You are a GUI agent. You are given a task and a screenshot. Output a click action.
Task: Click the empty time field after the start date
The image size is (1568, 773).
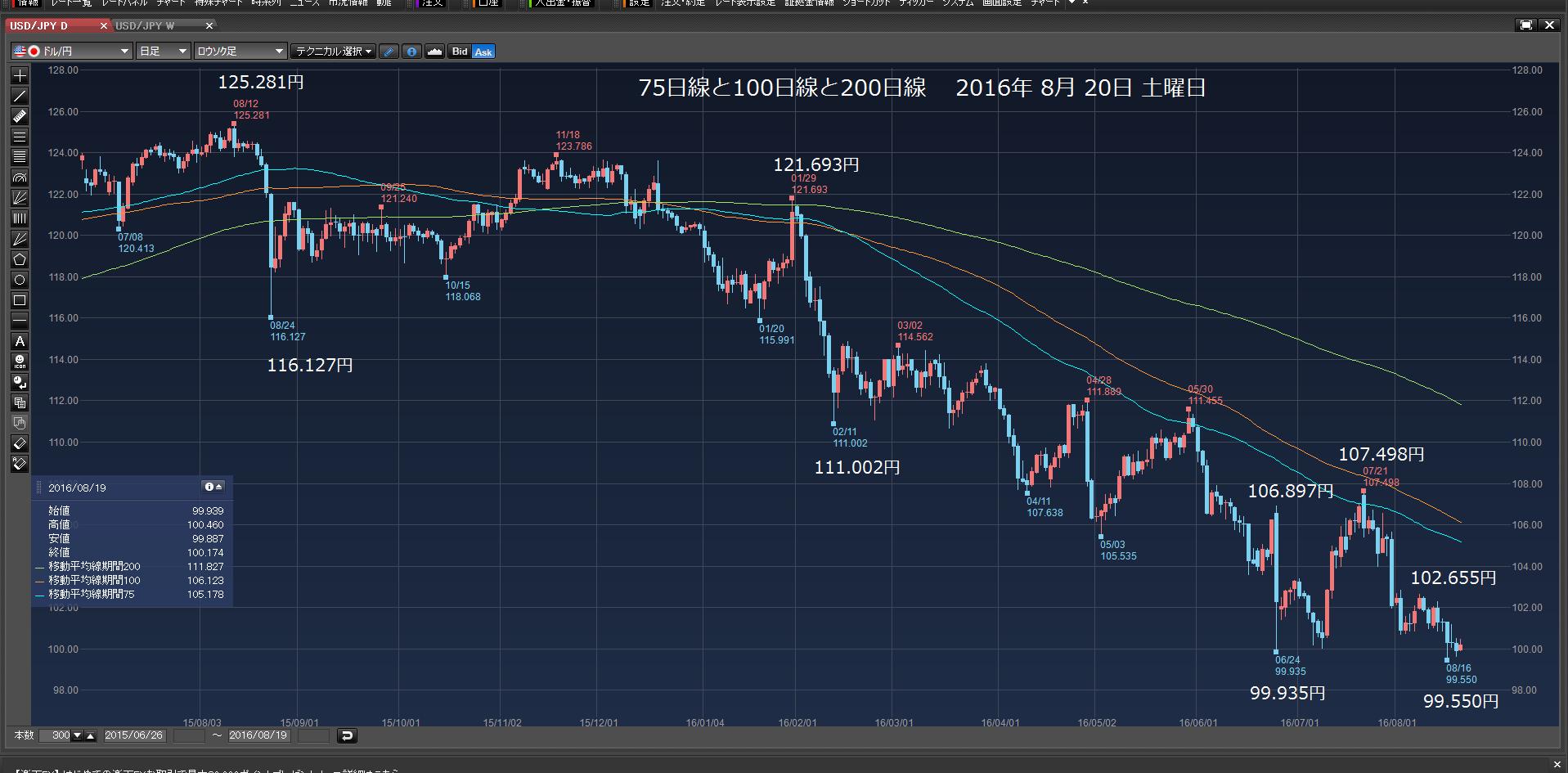pyautogui.click(x=189, y=735)
